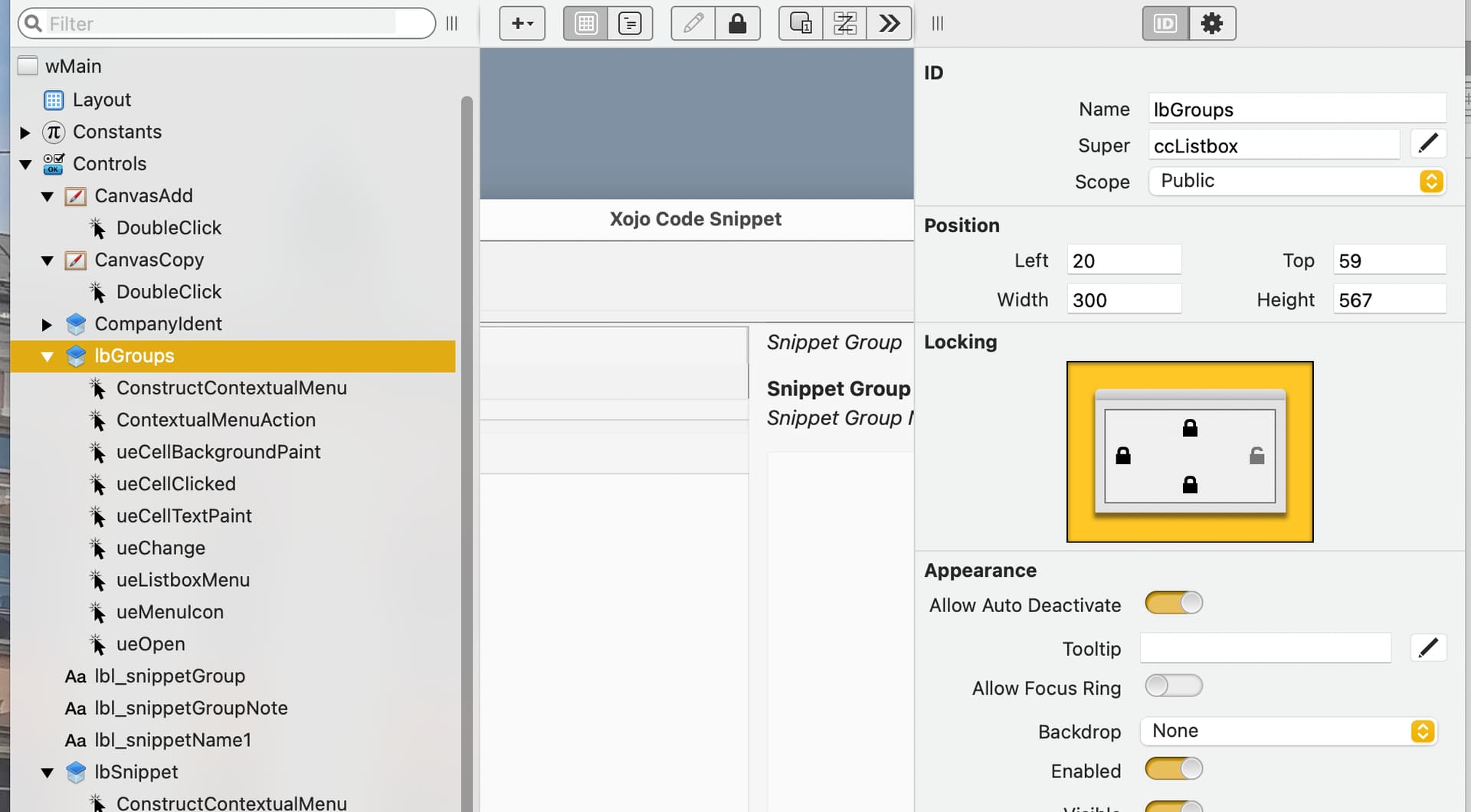1471x812 pixels.
Task: Switch to Layout view icon in toolbar
Action: click(585, 24)
